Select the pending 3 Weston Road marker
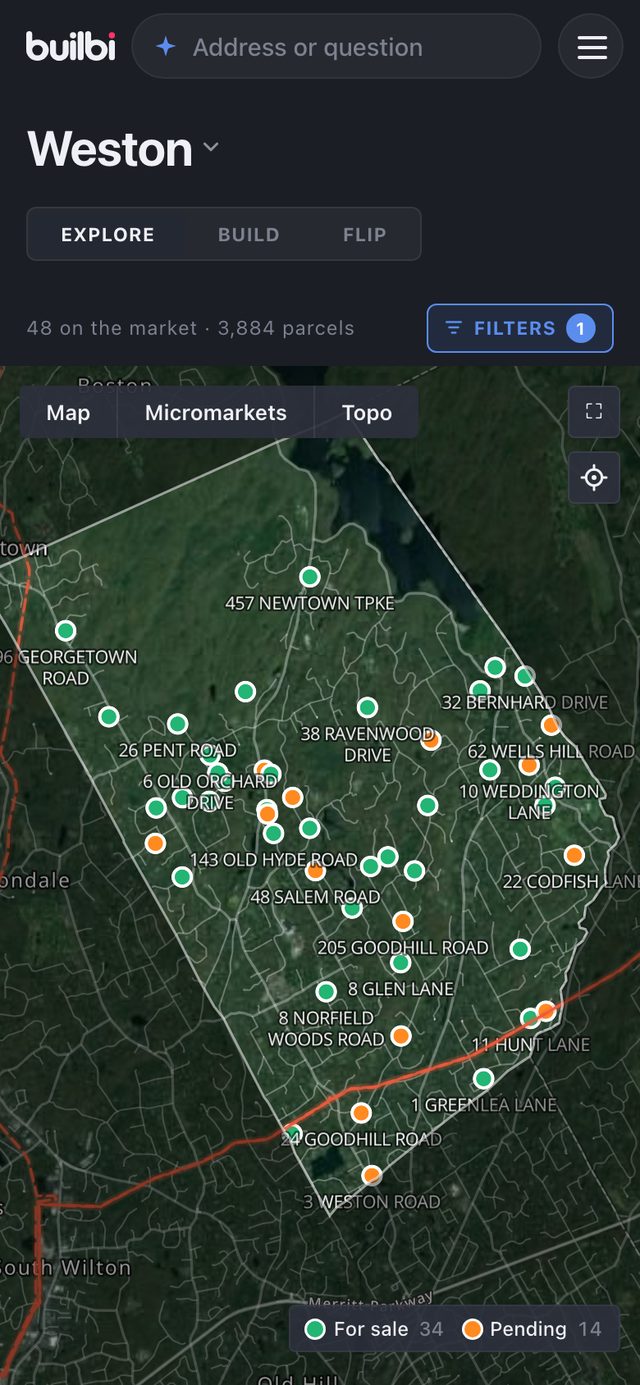This screenshot has height=1385, width=640. (371, 1175)
